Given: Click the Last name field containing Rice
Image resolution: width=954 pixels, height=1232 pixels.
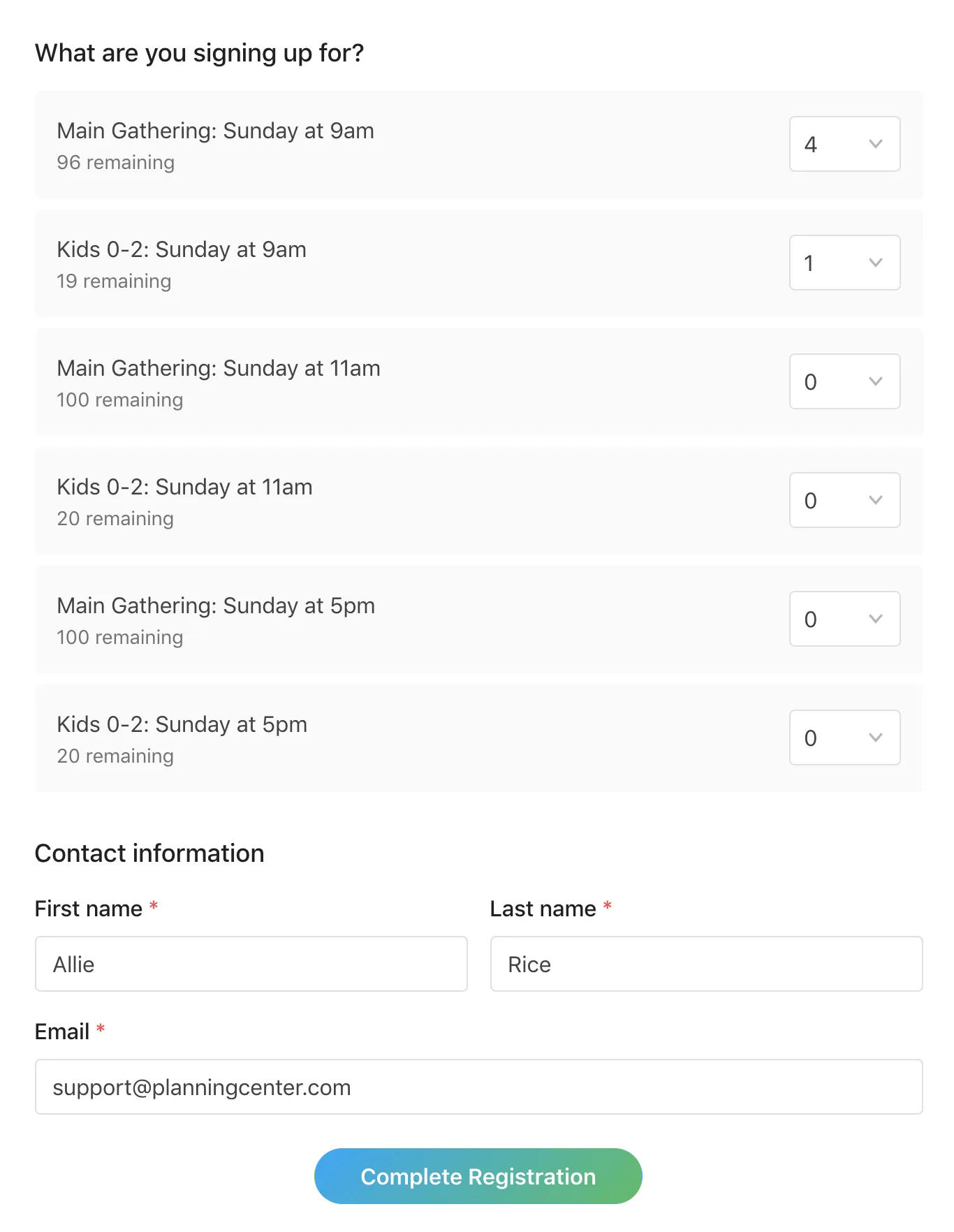Looking at the screenshot, I should click(706, 964).
